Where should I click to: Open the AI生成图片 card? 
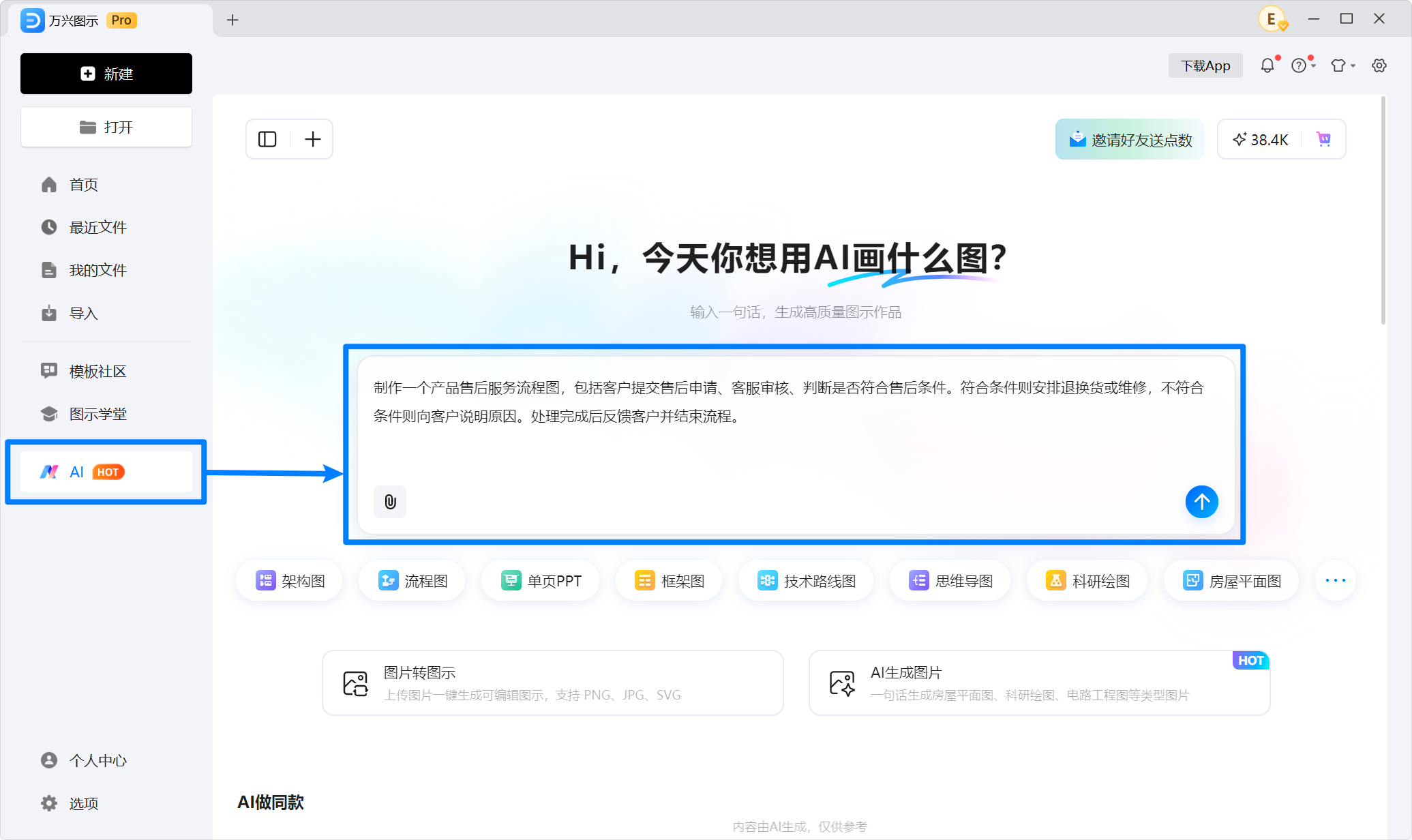(x=1040, y=682)
